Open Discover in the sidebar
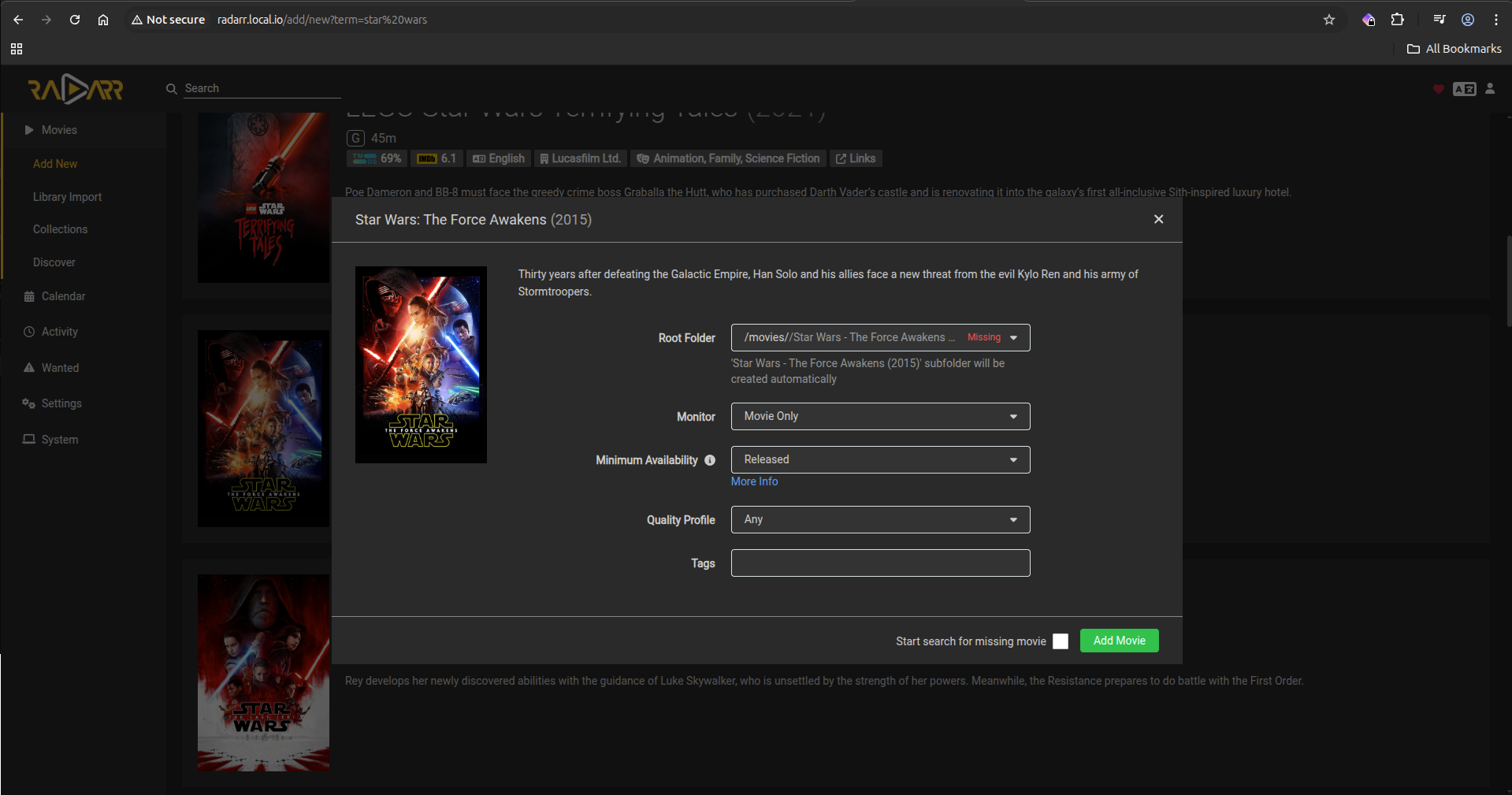Viewport: 1512px width, 795px height. click(x=54, y=262)
